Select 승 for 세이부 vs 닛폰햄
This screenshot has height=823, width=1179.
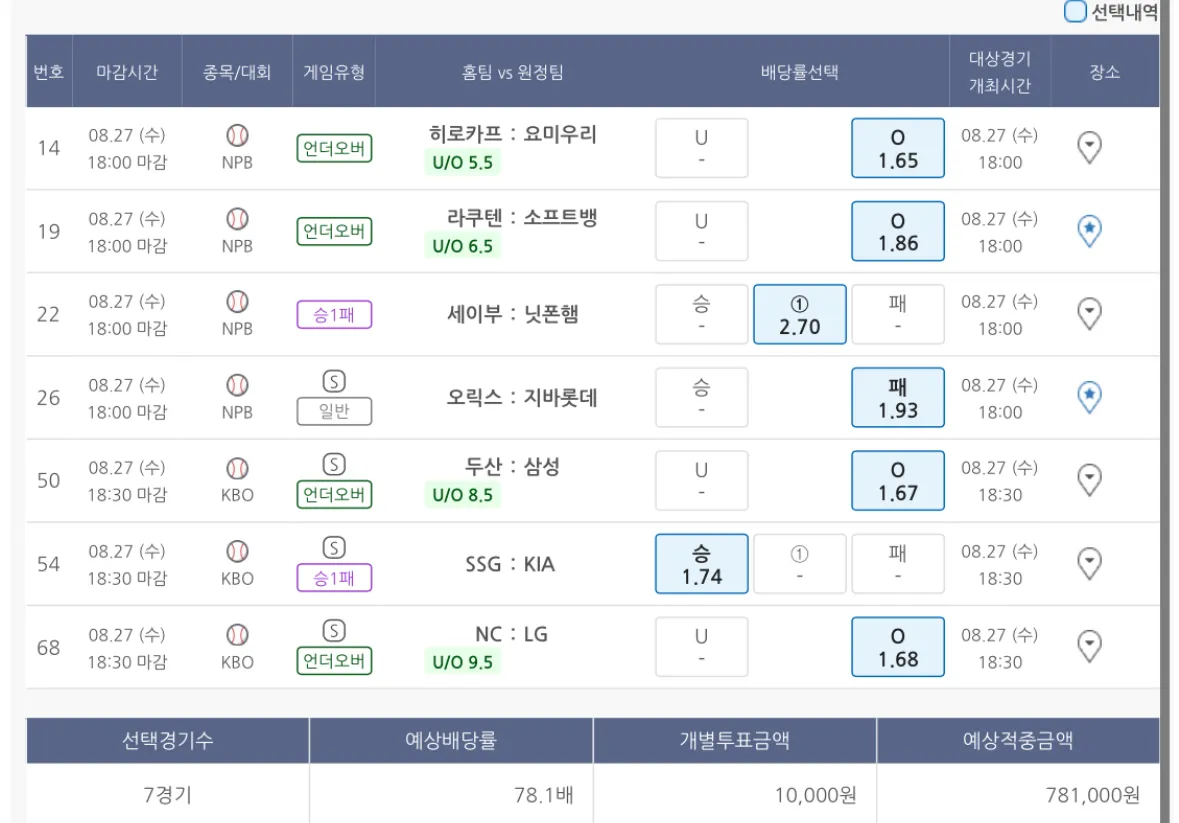(701, 314)
